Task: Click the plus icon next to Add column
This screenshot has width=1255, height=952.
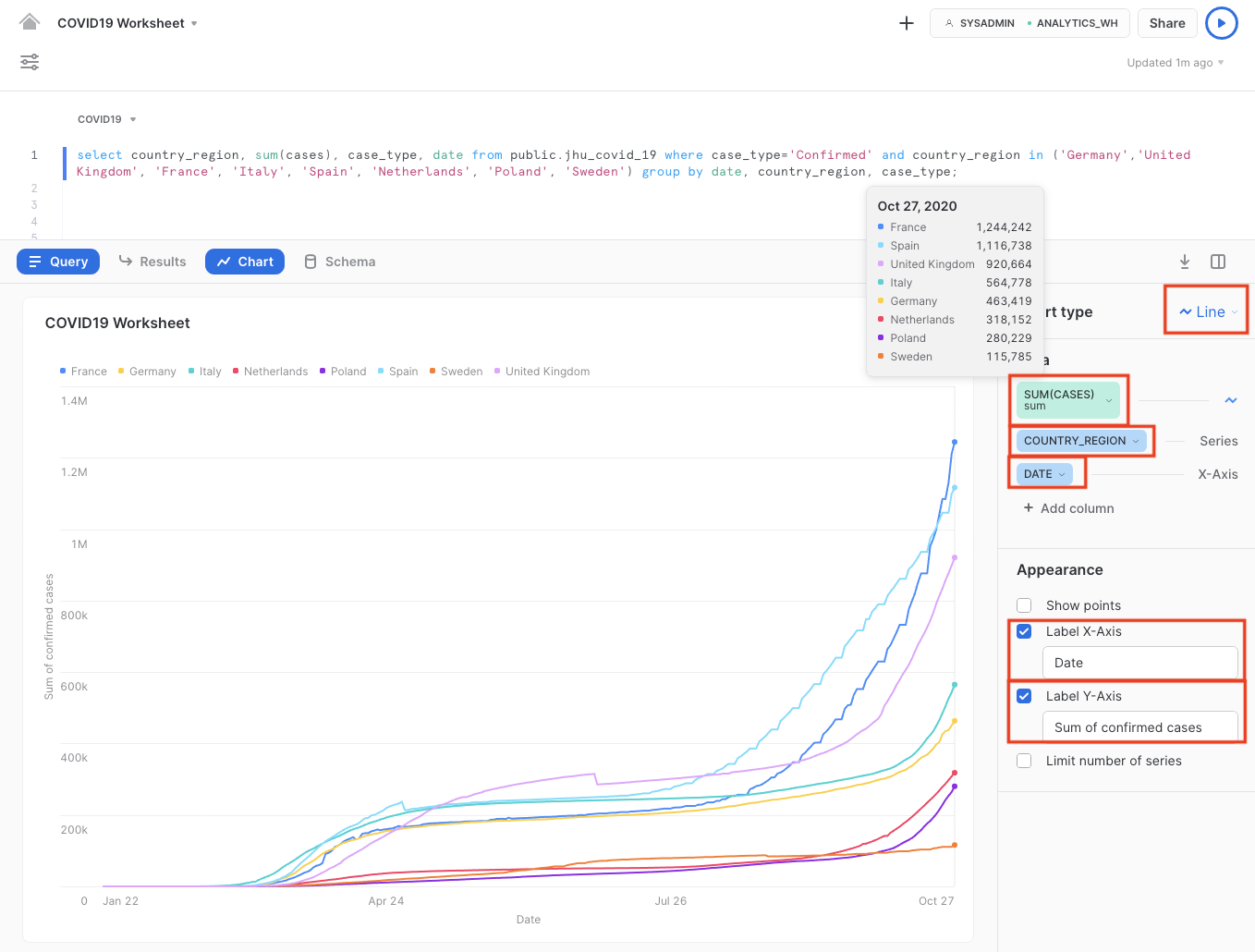Action: tap(1028, 507)
